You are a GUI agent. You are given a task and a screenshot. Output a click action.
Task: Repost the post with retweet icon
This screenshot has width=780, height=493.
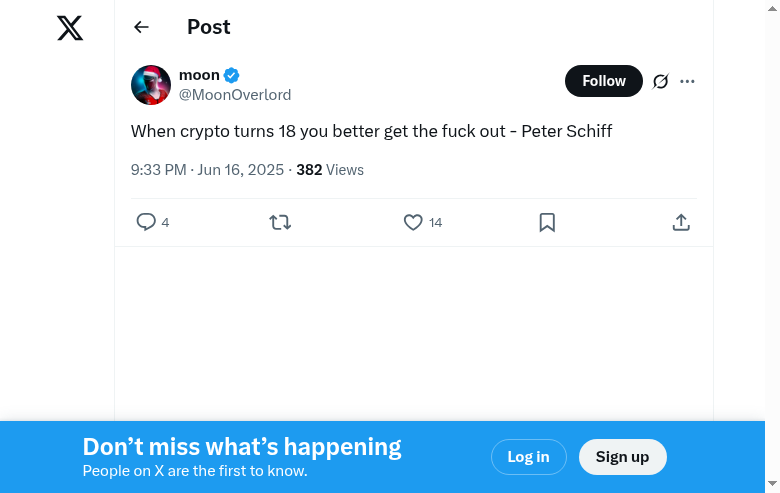tap(280, 222)
